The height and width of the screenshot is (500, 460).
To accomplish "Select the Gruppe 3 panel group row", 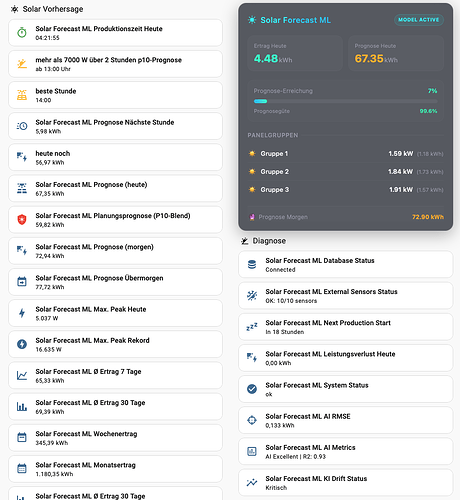I will [345, 190].
